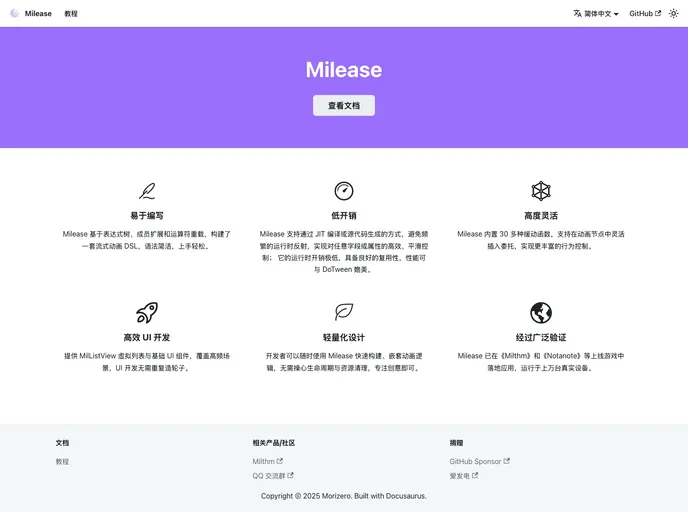Click the 查看文档 button
The image size is (688, 512).
pyautogui.click(x=344, y=105)
